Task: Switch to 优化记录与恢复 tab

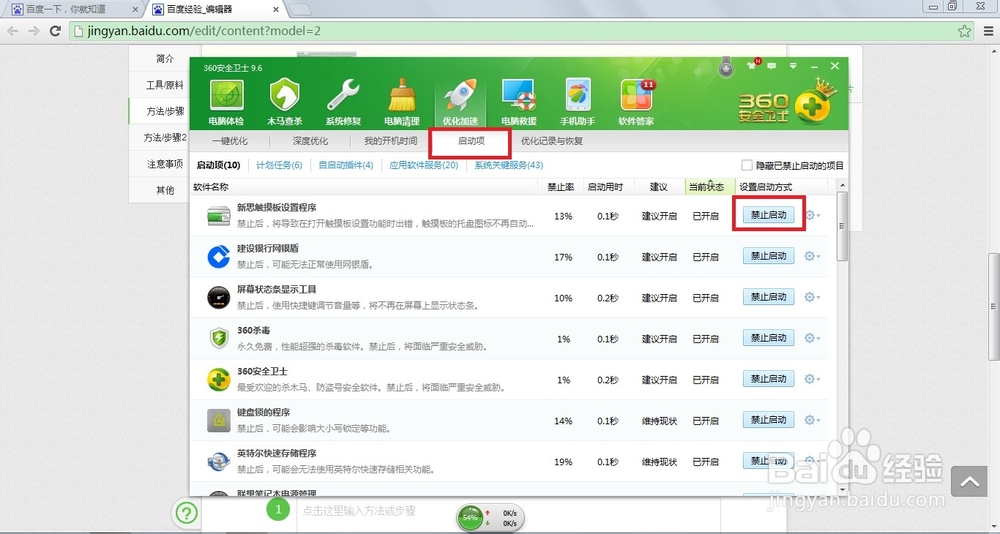Action: click(552, 141)
